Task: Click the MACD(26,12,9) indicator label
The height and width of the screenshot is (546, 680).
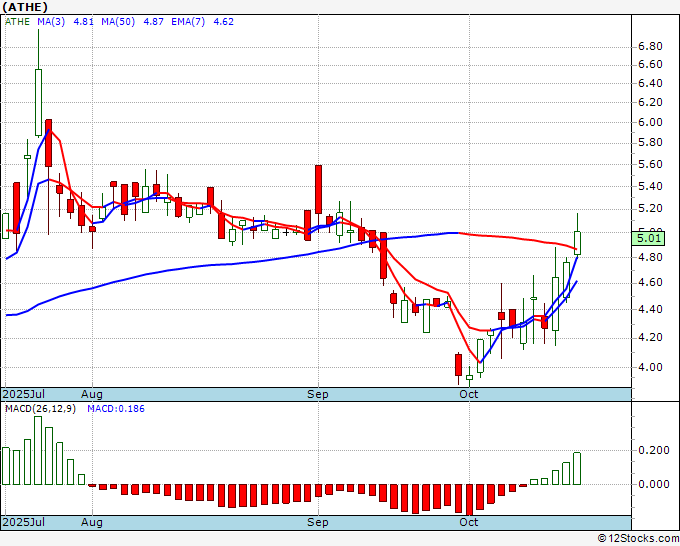Action: pyautogui.click(x=40, y=409)
